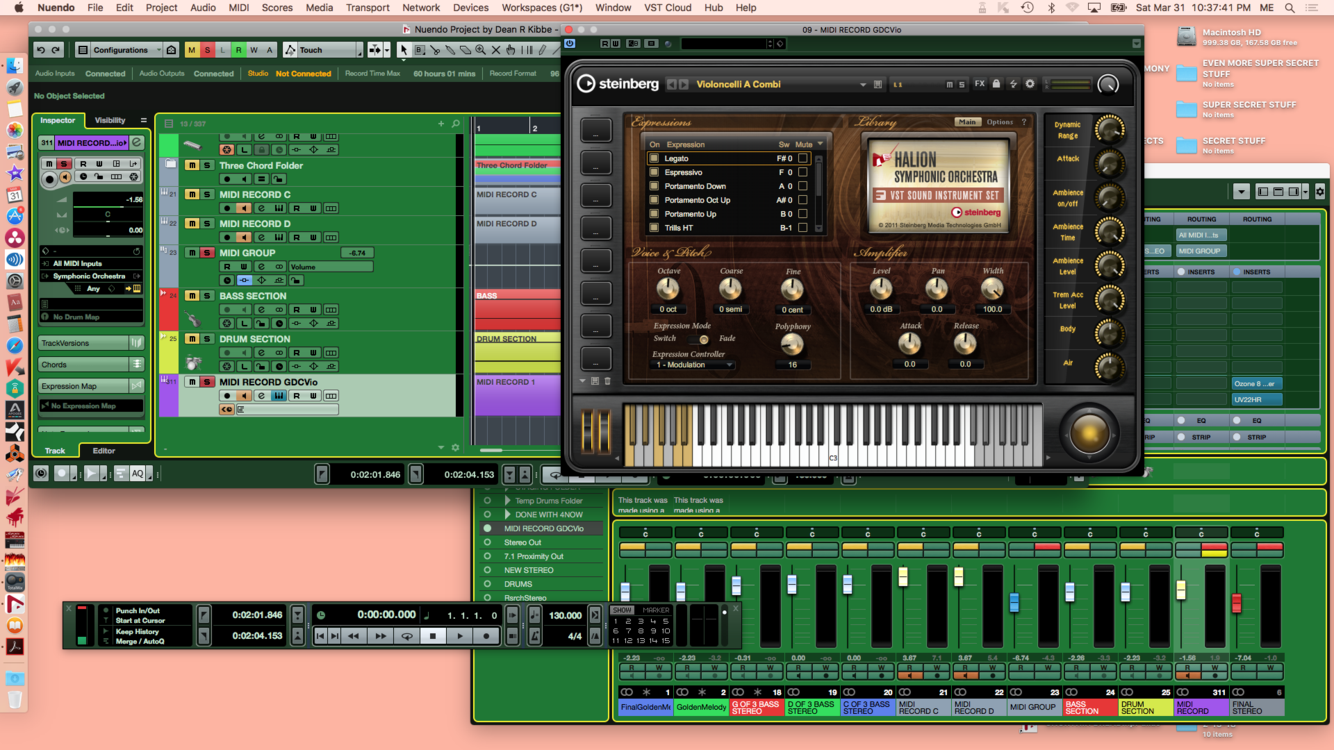The height and width of the screenshot is (750, 1334).
Task: Solo the MIDI RECORD D track
Action: tap(207, 224)
